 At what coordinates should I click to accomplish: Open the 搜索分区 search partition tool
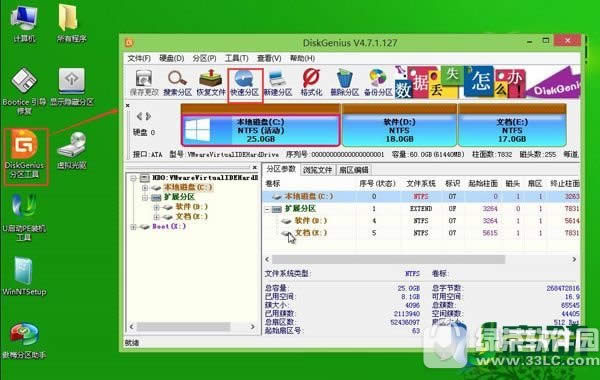(x=177, y=83)
